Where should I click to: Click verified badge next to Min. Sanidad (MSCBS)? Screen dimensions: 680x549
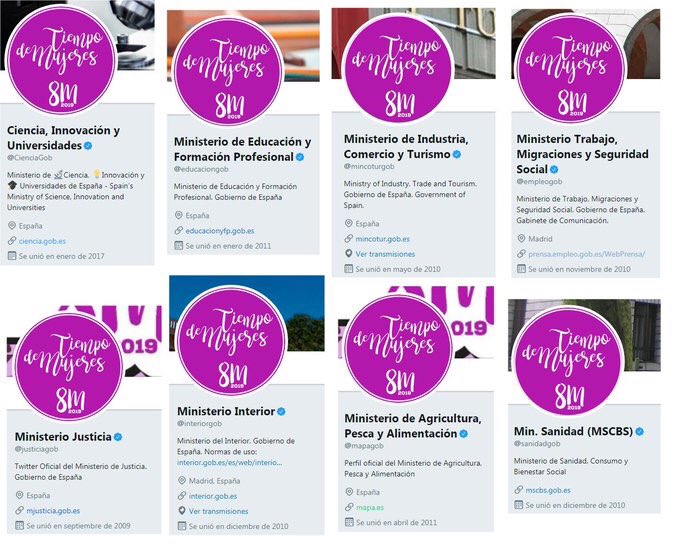coord(639,431)
